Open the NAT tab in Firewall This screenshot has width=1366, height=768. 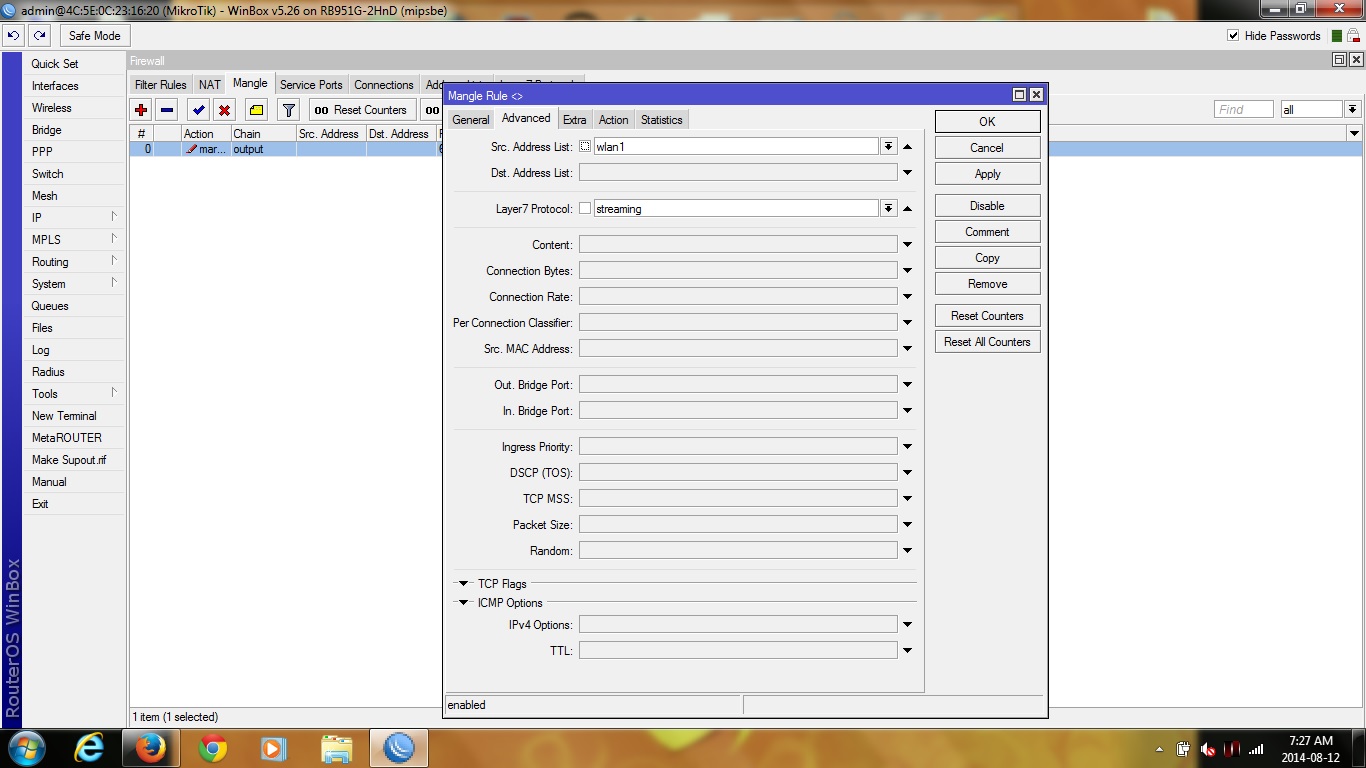pos(210,85)
